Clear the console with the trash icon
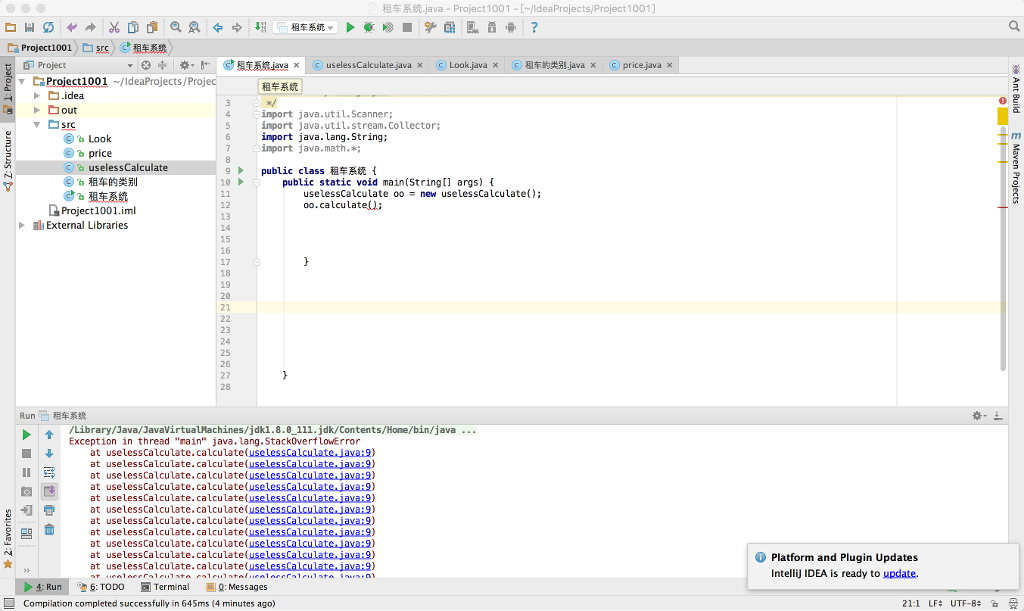Image resolution: width=1024 pixels, height=611 pixels. click(49, 529)
